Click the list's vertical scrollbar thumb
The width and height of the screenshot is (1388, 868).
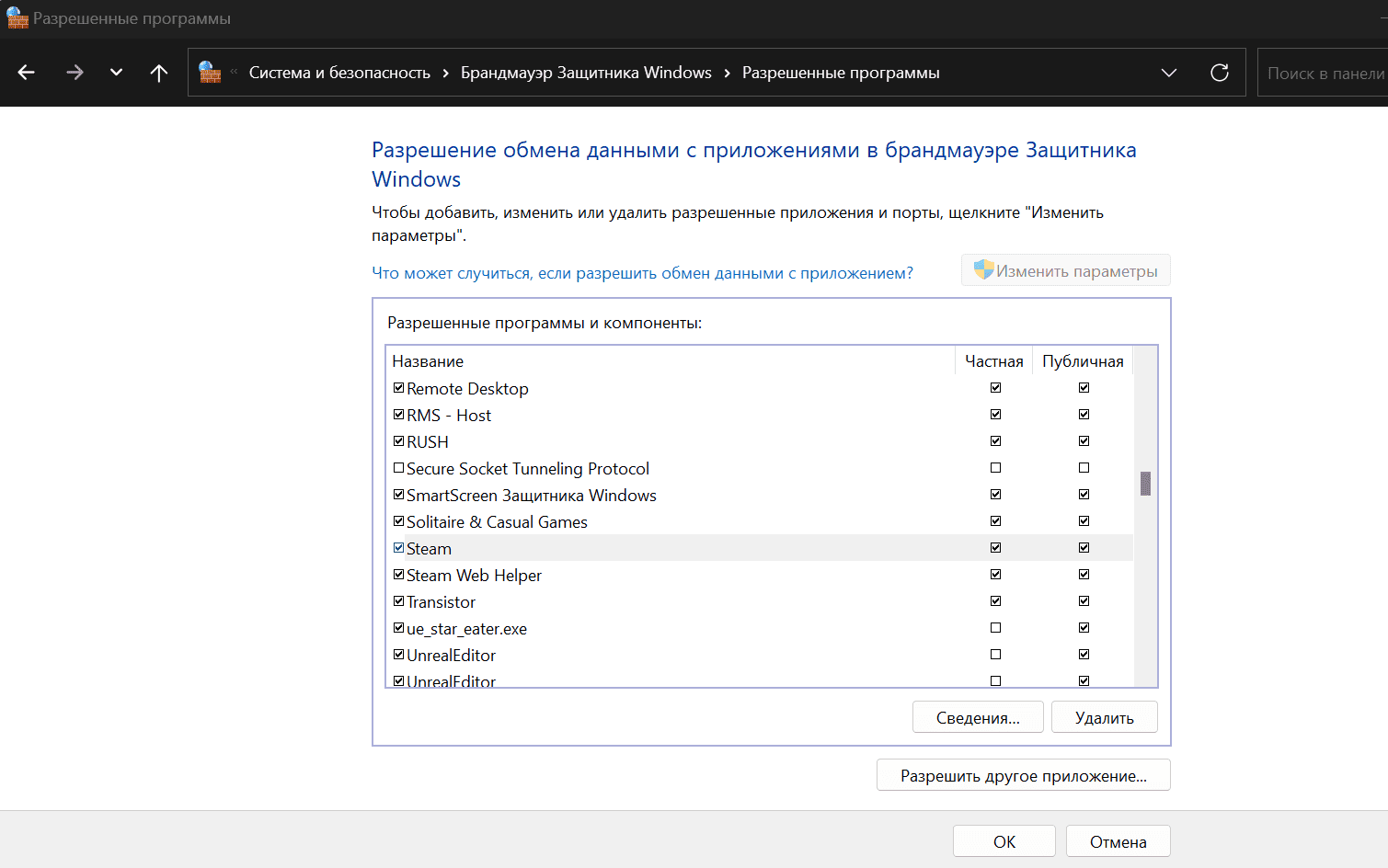point(1145,483)
